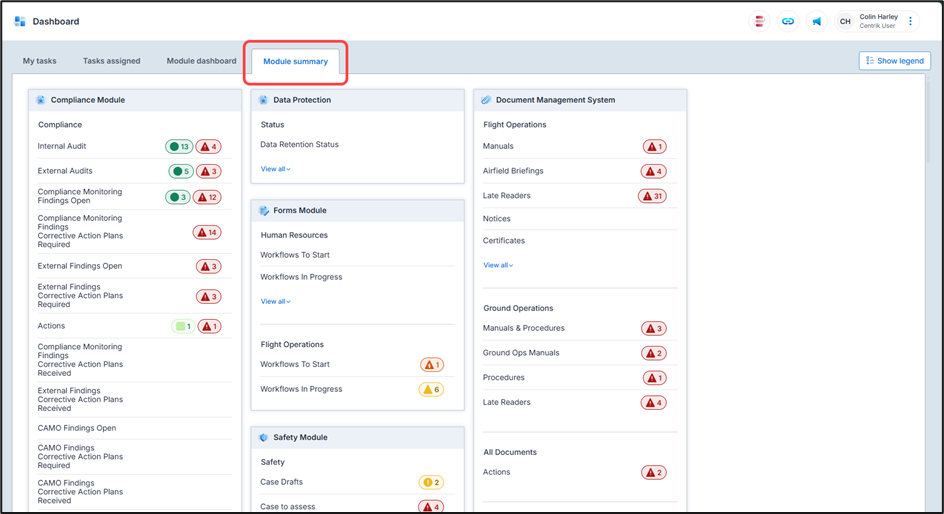Select the Tasks assigned tab

[x=111, y=61]
